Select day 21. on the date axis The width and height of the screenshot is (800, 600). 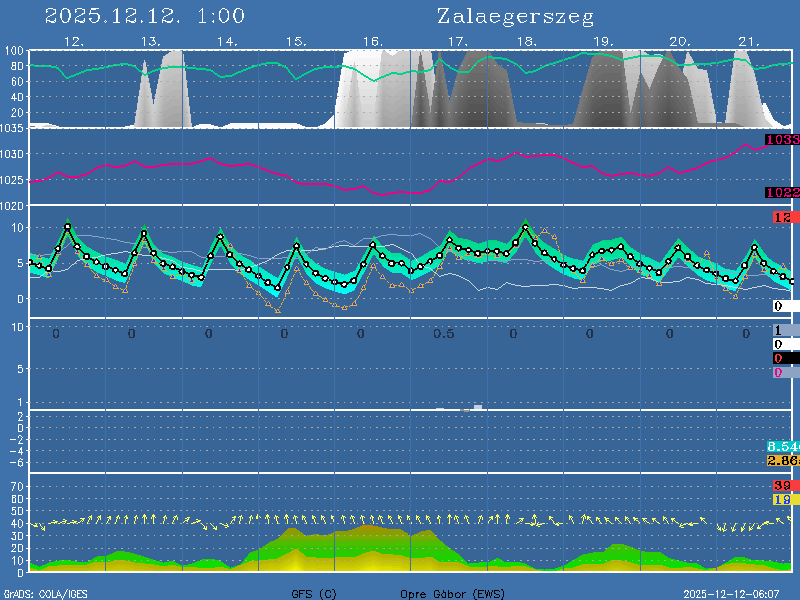pyautogui.click(x=749, y=42)
